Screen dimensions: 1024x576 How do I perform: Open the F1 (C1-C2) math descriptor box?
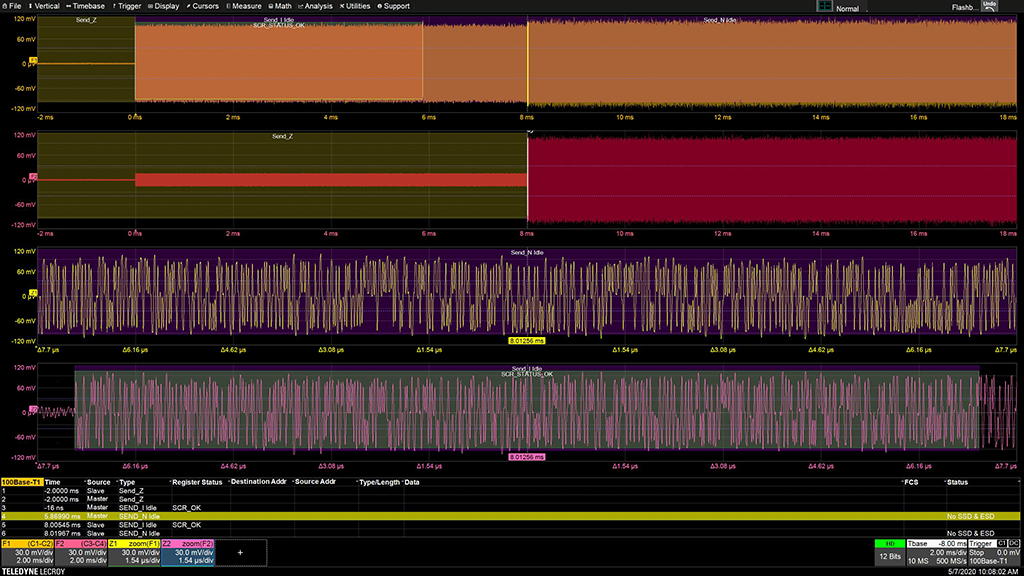(x=27, y=552)
